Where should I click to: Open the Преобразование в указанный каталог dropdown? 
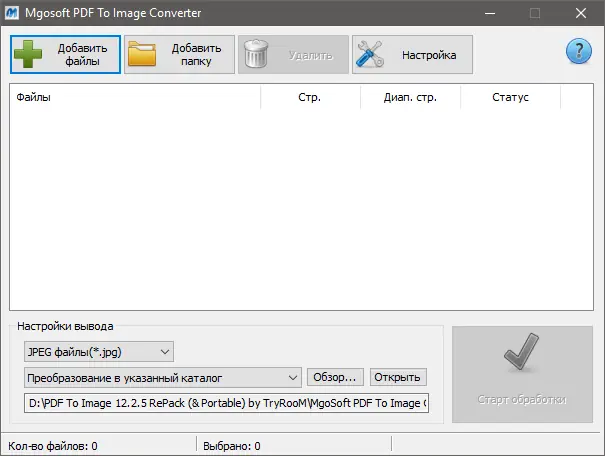162,377
